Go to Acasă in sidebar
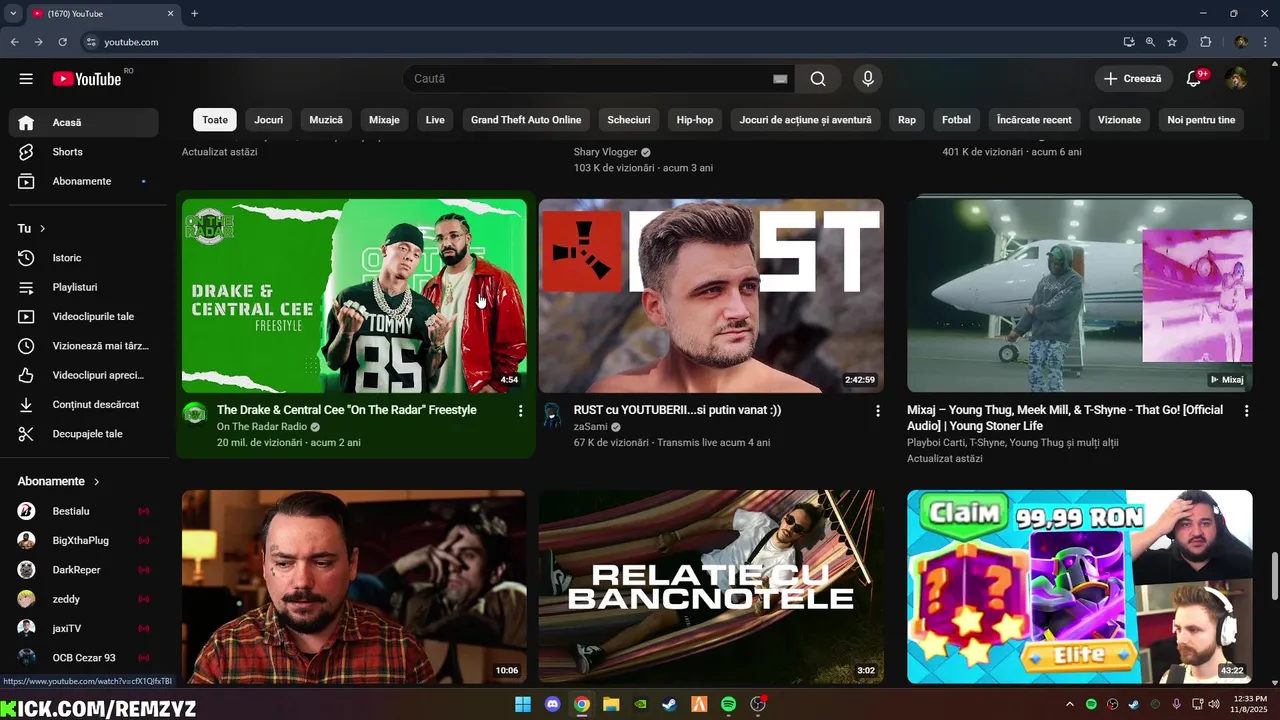The image size is (1280, 720). click(x=84, y=123)
